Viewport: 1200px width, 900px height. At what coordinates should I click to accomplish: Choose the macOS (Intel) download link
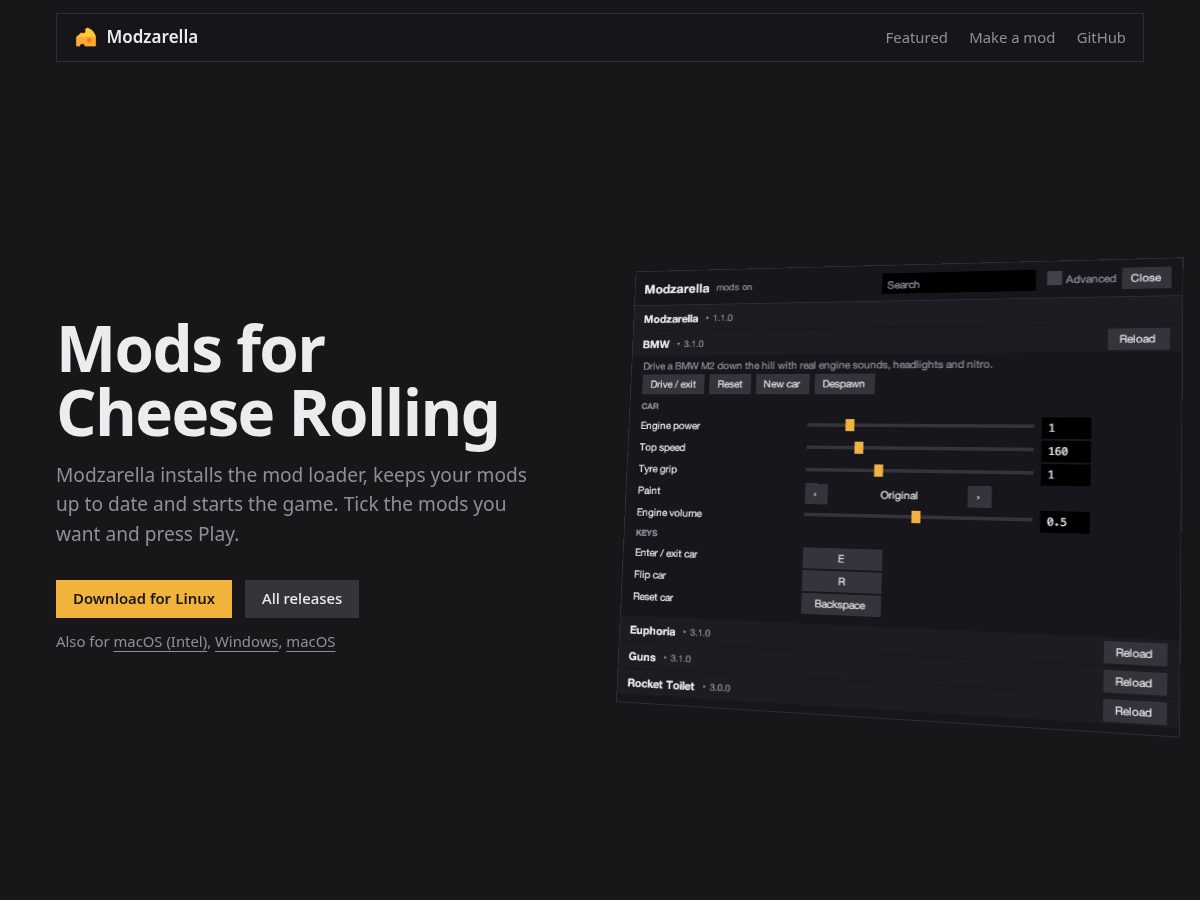(x=161, y=642)
